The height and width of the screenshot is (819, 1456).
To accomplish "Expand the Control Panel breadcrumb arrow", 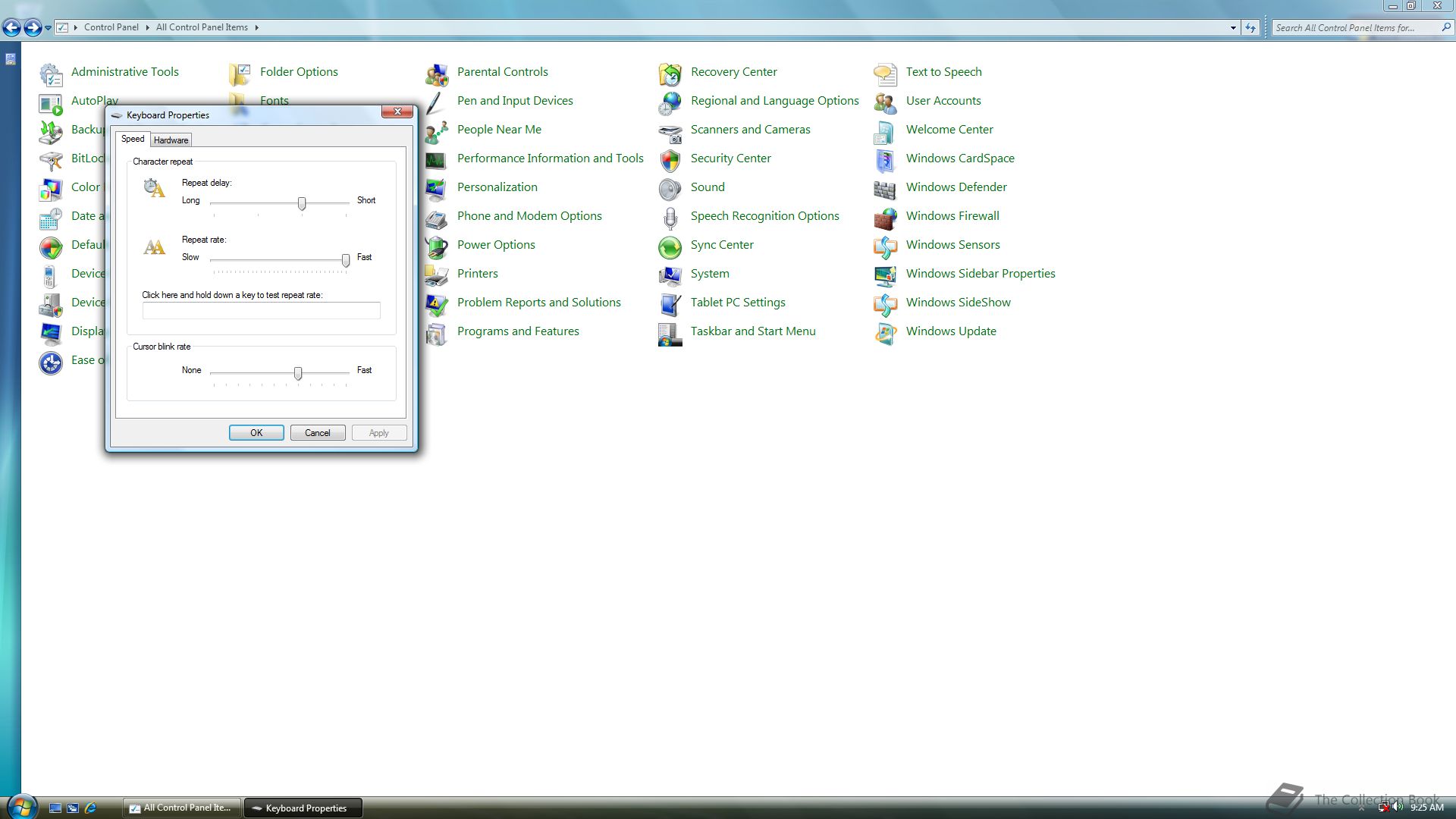I will (147, 27).
